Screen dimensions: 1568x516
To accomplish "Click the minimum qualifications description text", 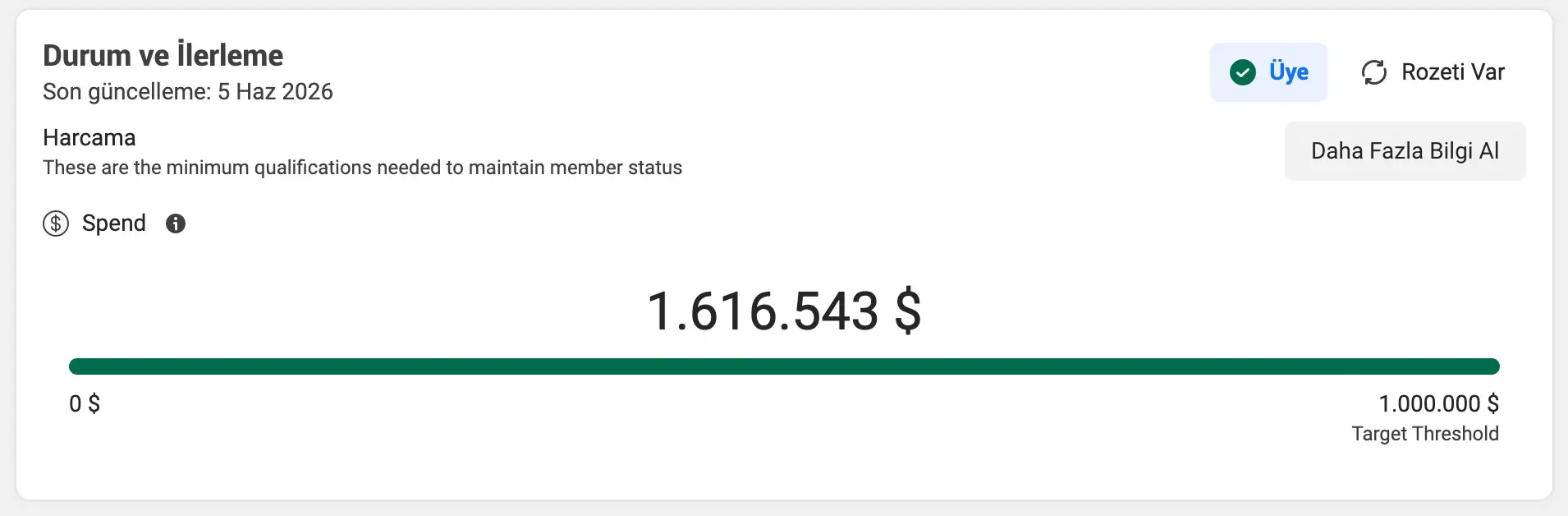I will 362,168.
